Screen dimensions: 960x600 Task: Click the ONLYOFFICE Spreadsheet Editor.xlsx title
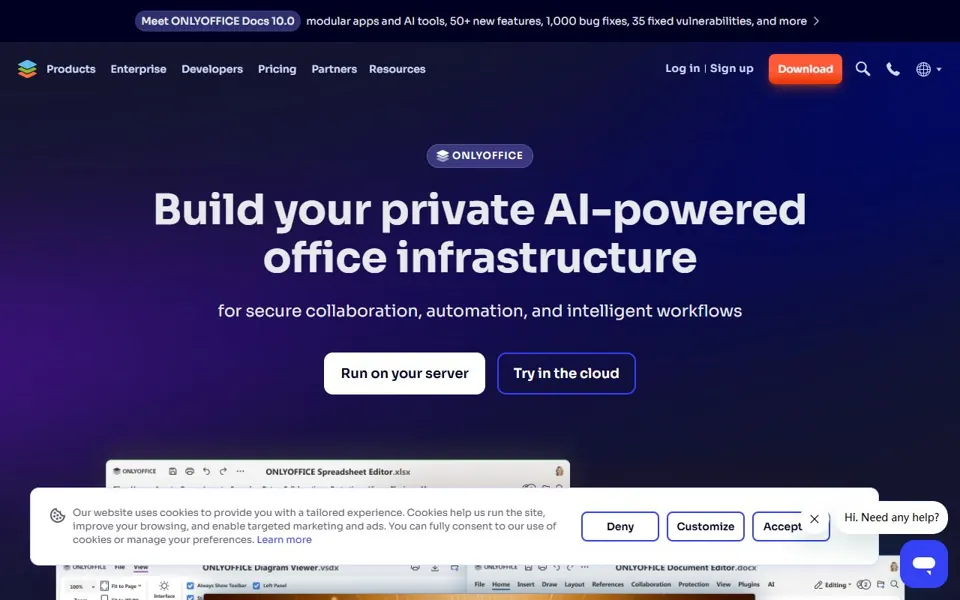pyautogui.click(x=338, y=471)
